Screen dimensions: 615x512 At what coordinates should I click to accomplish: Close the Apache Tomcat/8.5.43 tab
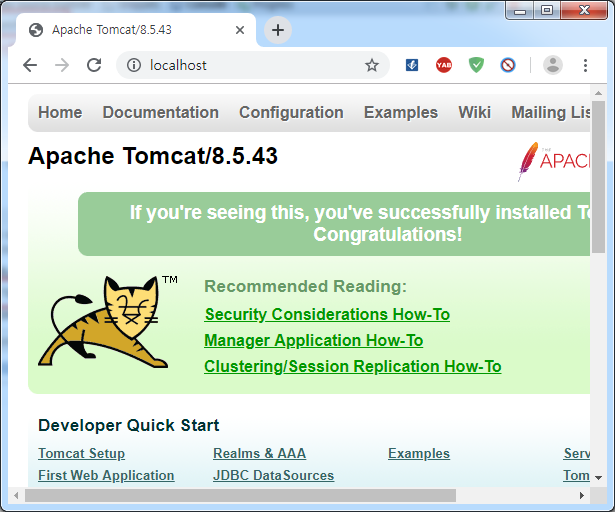tap(240, 30)
